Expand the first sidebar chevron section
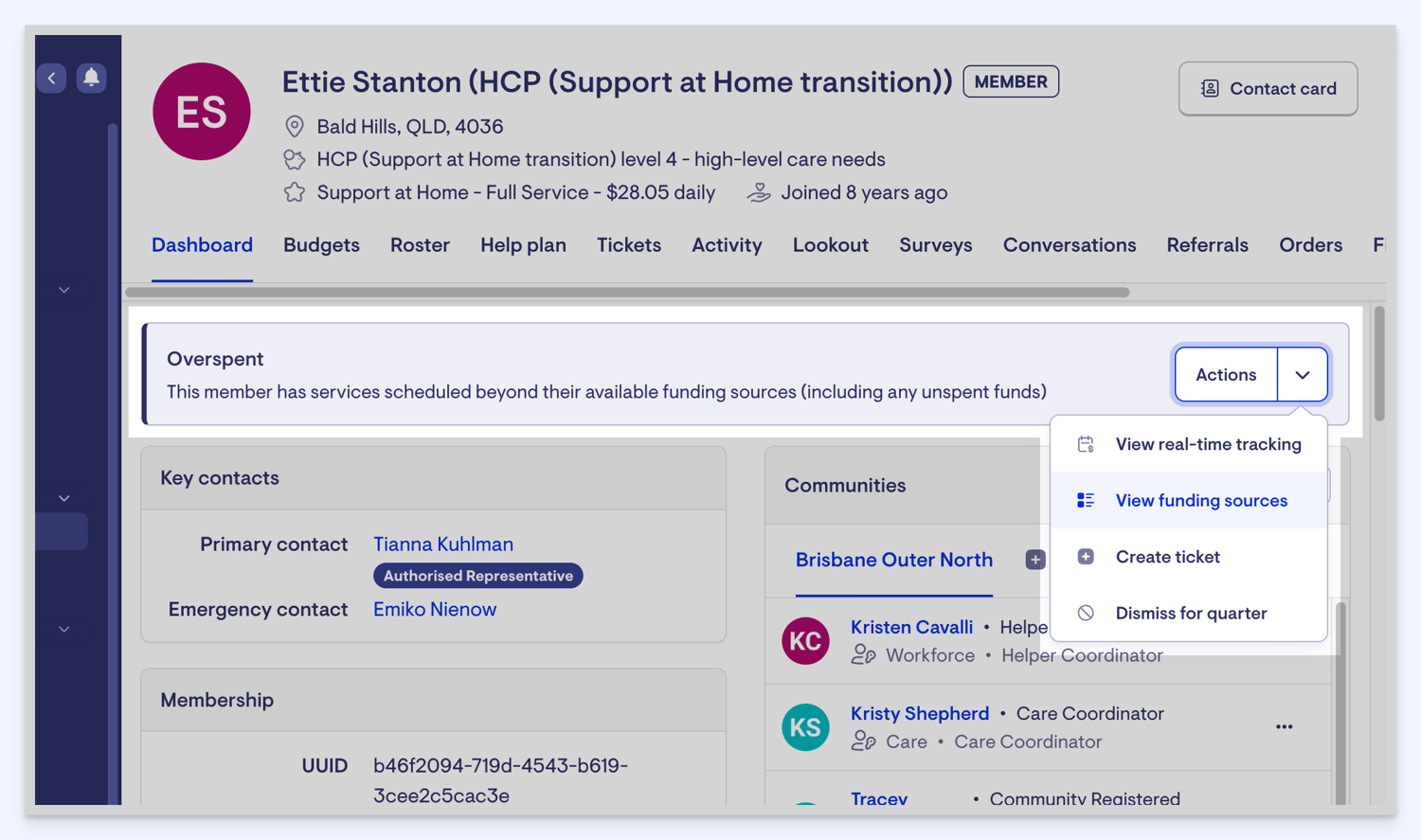Viewport: 1421px width, 840px height. [64, 290]
